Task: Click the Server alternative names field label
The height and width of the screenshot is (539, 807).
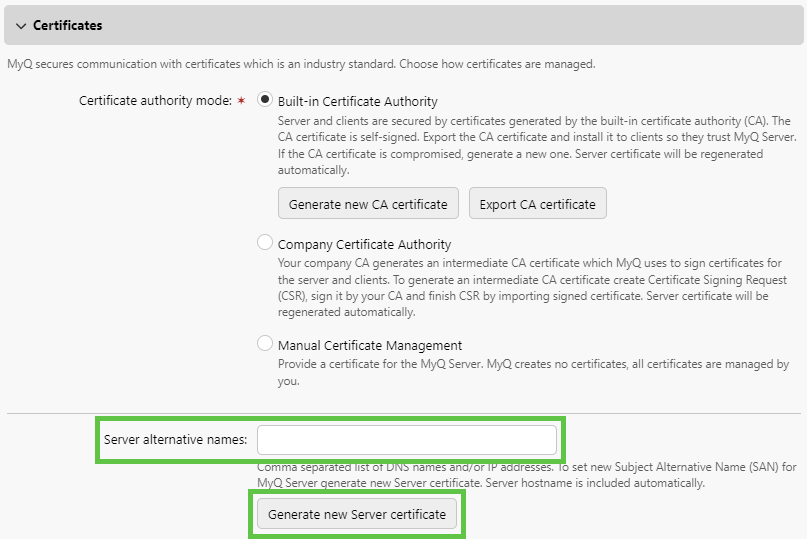Action: pos(175,440)
